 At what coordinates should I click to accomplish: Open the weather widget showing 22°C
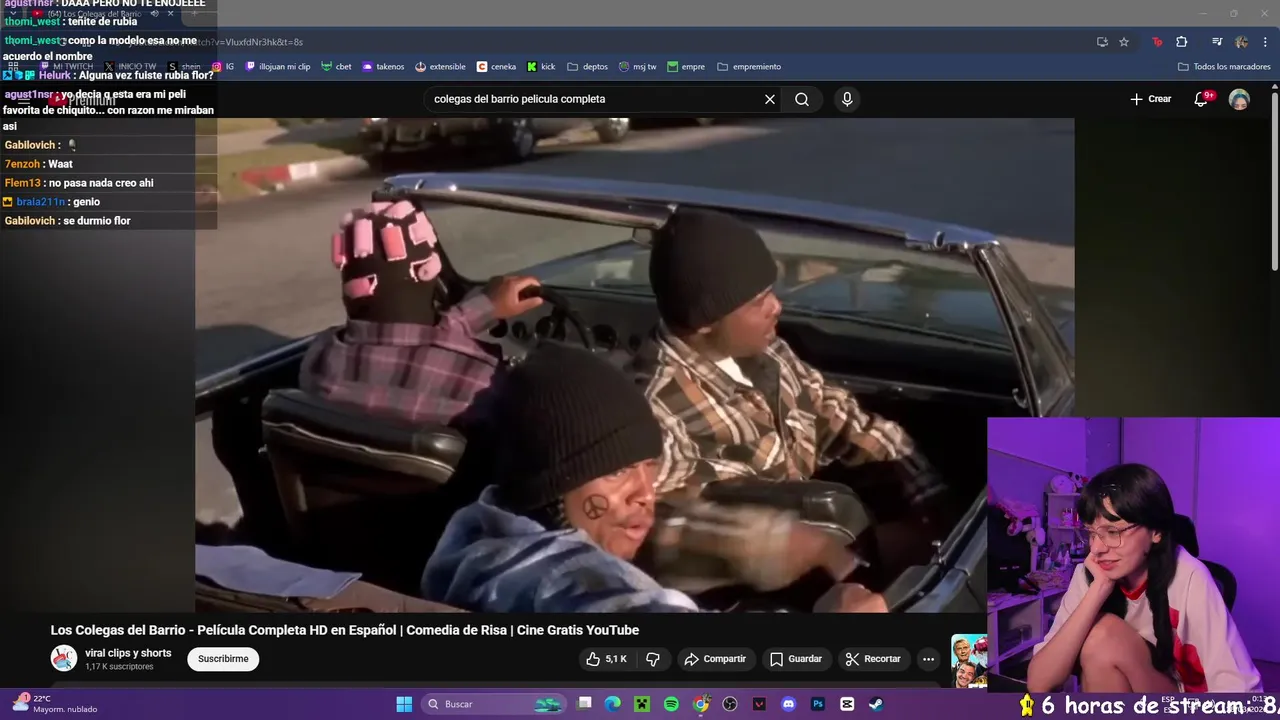click(x=55, y=704)
